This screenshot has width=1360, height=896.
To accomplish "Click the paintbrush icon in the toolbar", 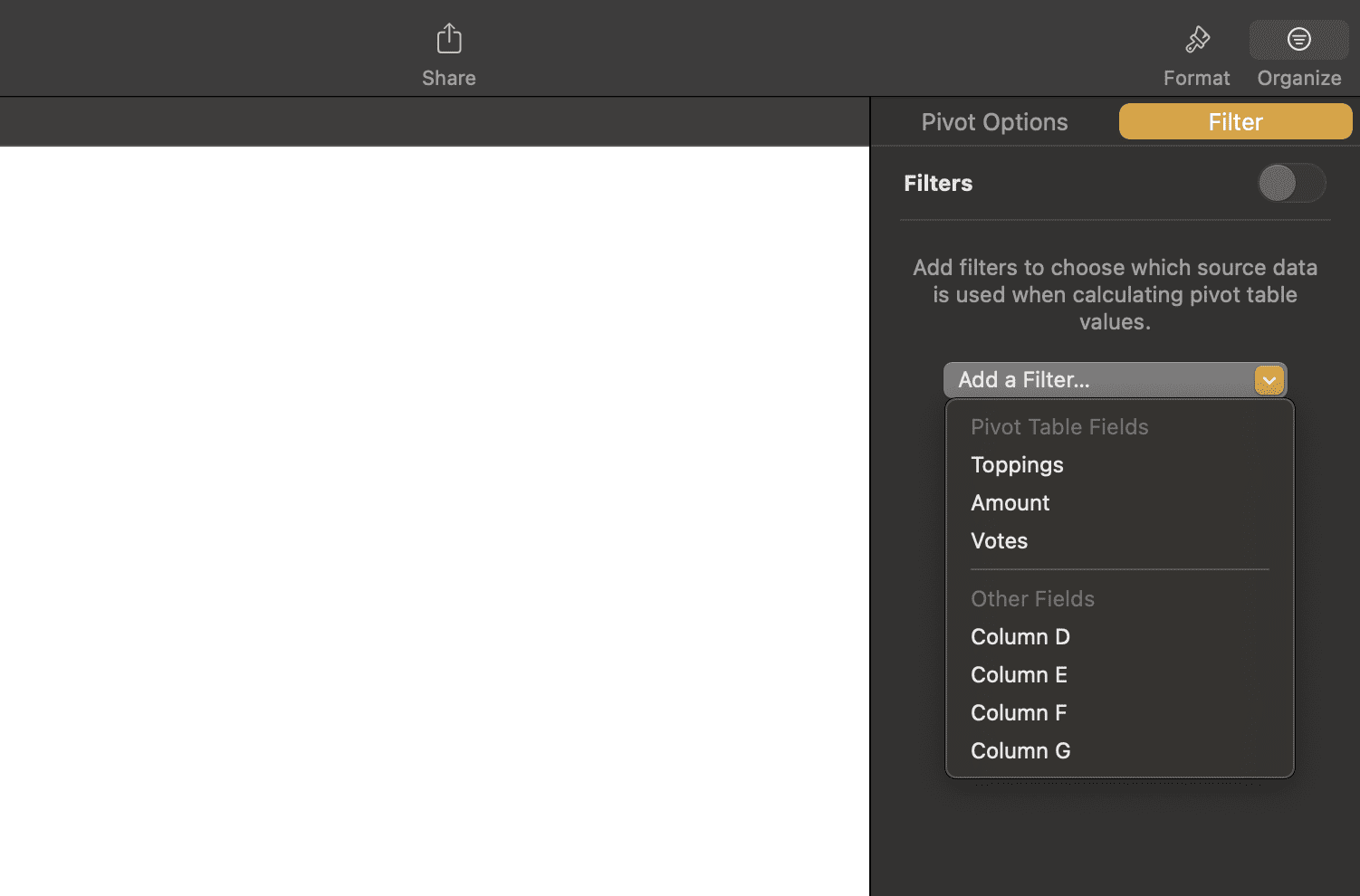I will pos(1196,39).
